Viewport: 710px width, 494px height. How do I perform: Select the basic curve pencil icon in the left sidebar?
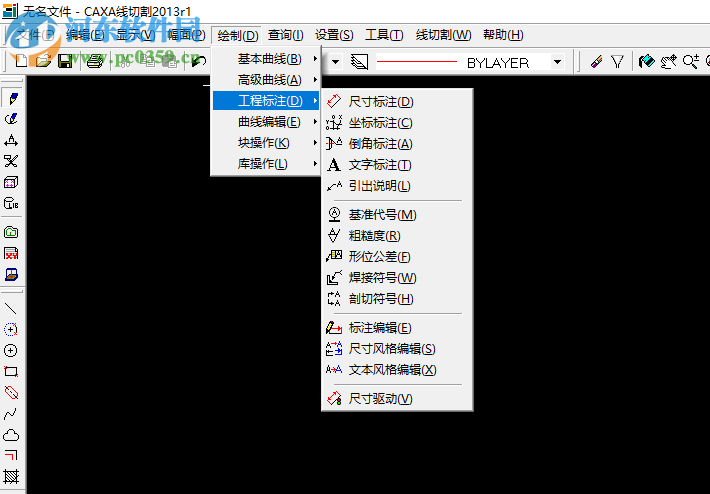coord(11,98)
